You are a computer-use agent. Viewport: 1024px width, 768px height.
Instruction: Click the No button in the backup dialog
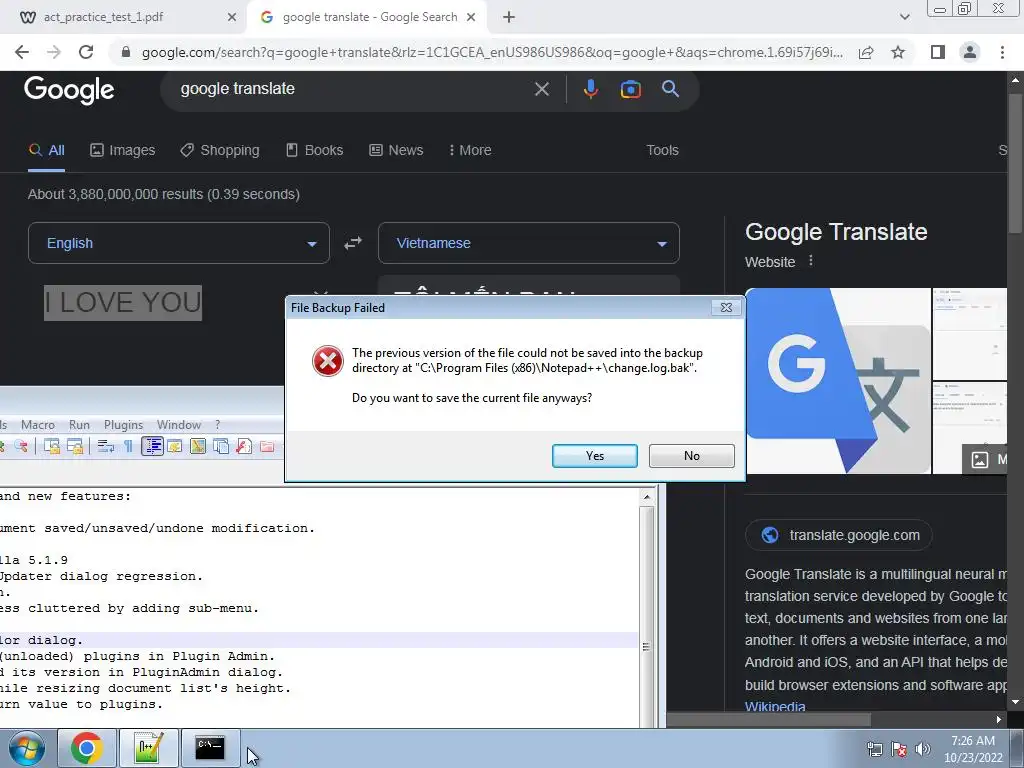[x=692, y=456]
